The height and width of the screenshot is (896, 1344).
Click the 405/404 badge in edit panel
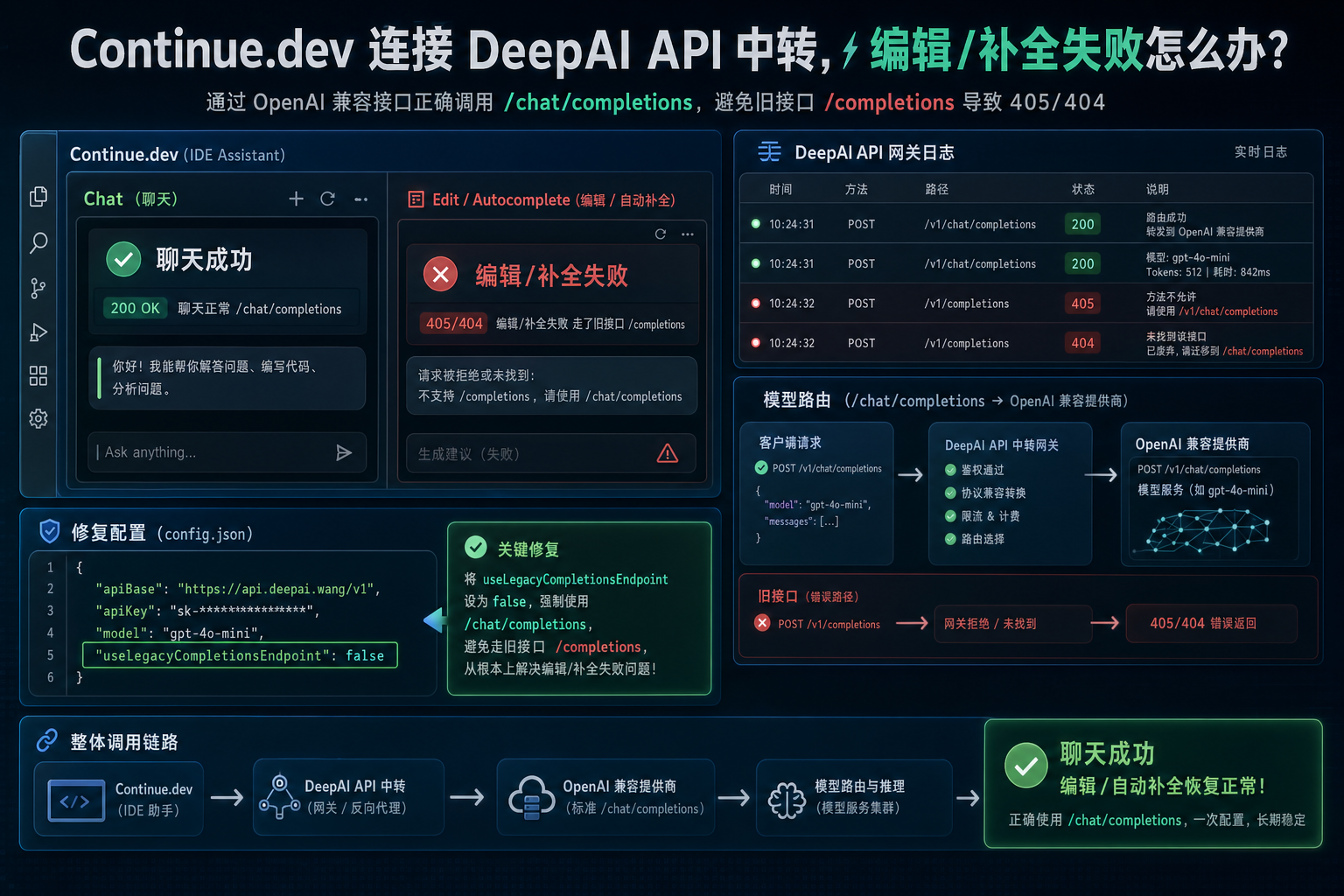pos(454,323)
